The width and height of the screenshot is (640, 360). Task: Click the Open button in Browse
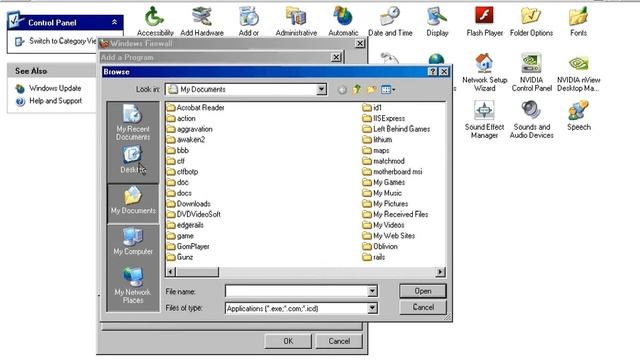(423, 291)
